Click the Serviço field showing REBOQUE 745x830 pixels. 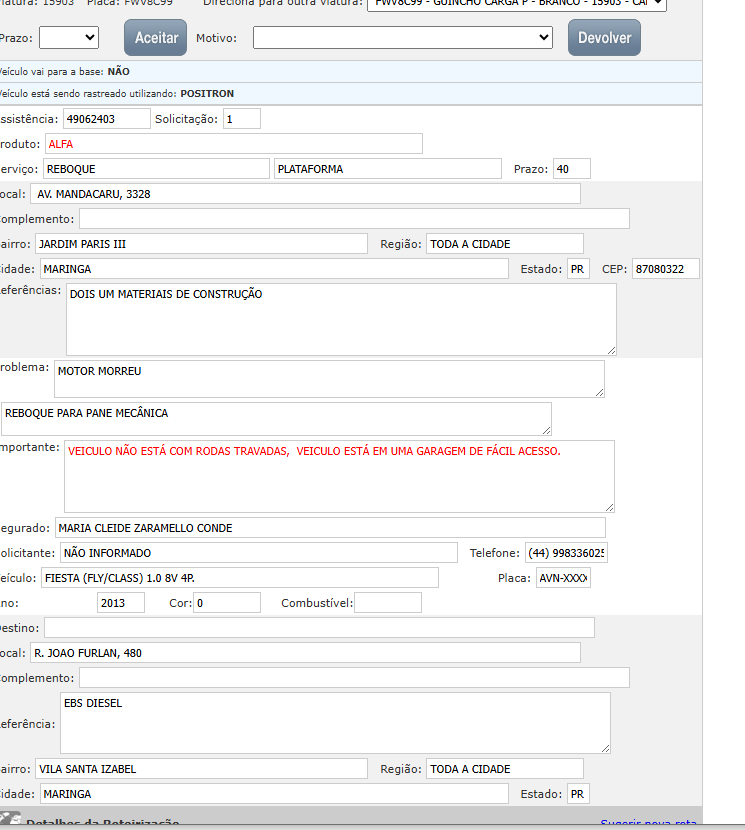[x=156, y=169]
